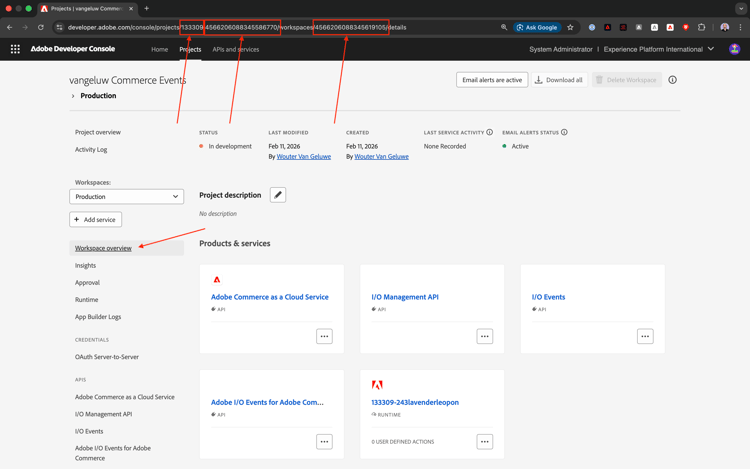Click Add service button

95,219
